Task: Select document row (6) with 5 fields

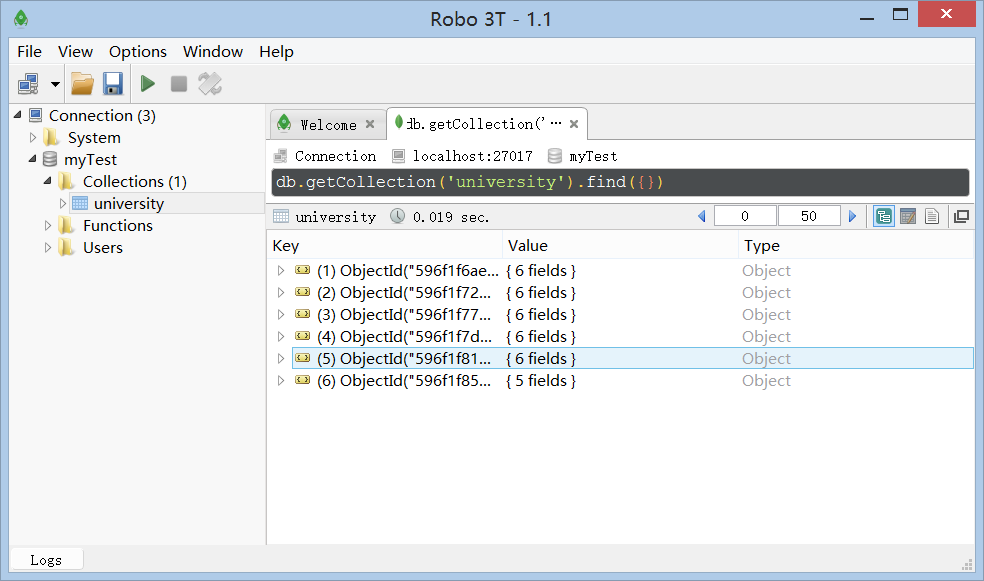Action: [633, 380]
